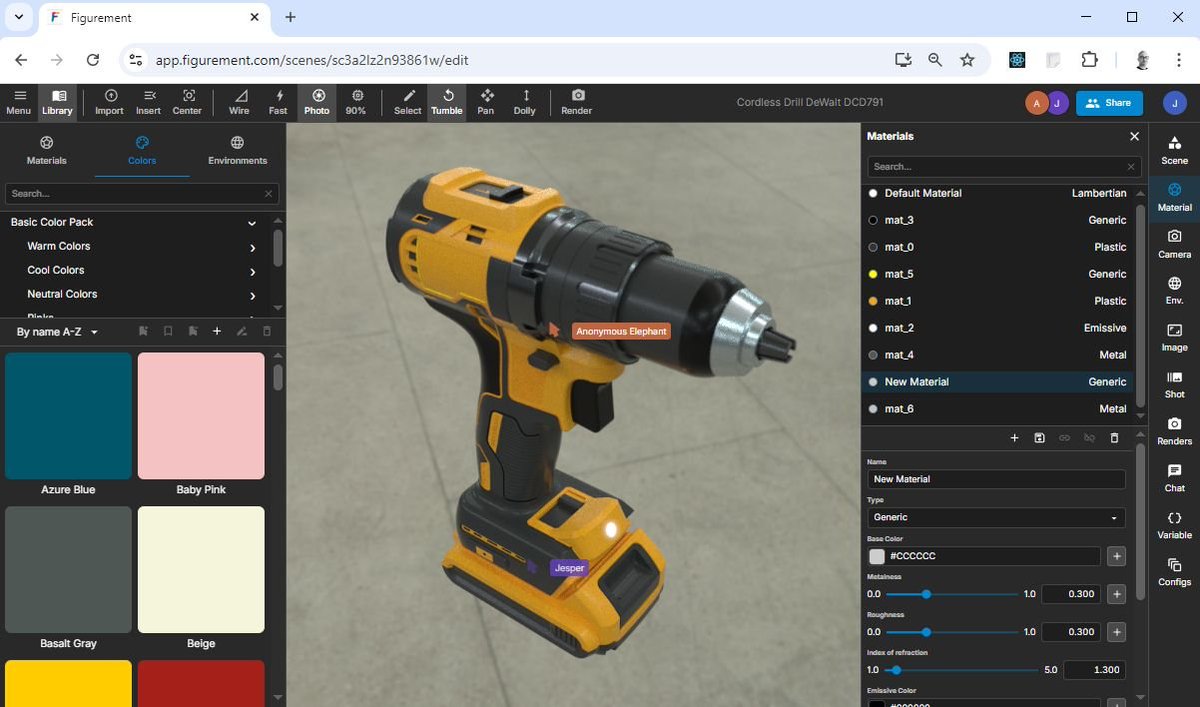Close the Materials panel
The height and width of the screenshot is (707, 1200).
coord(1134,136)
